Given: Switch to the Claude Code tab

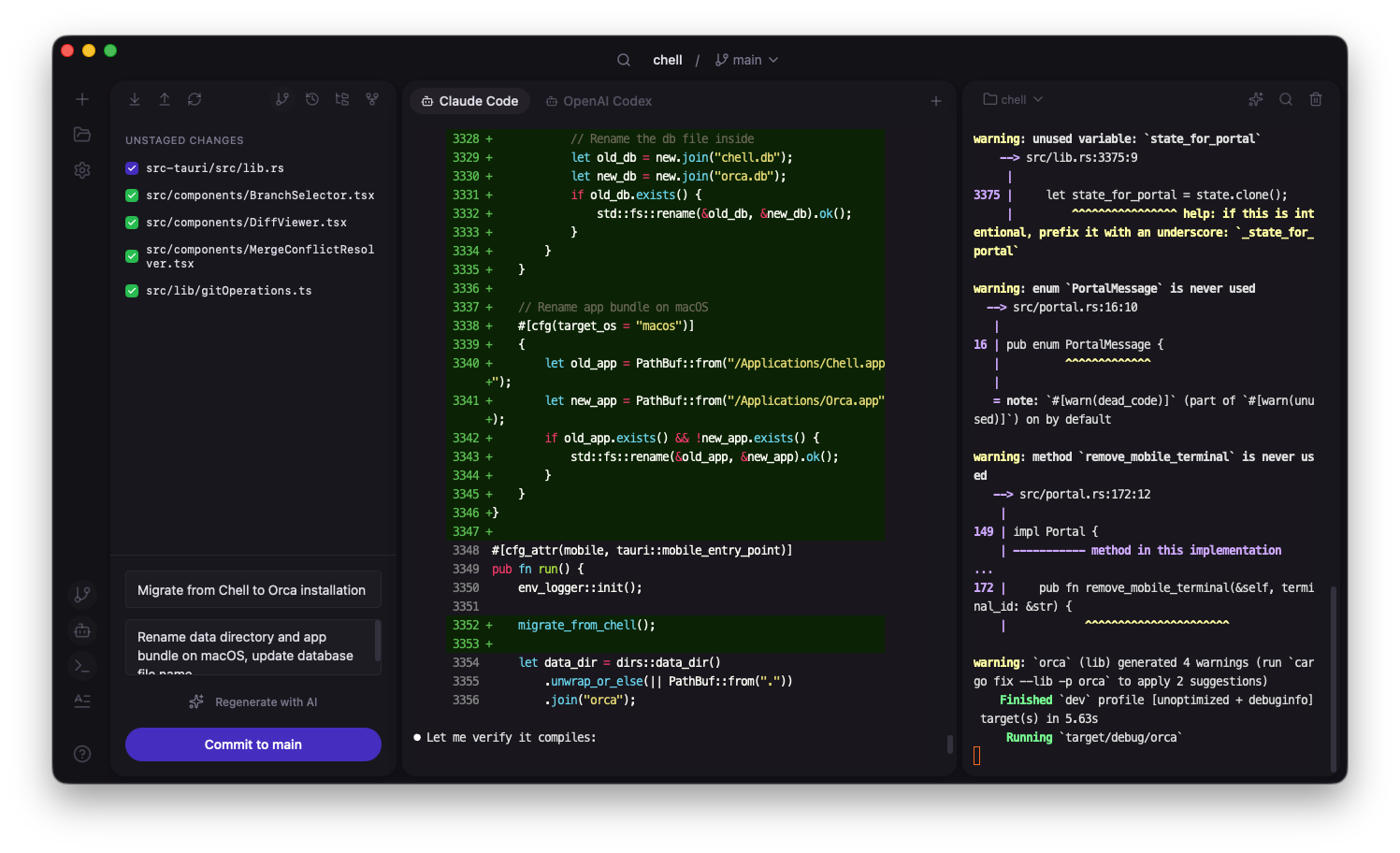Looking at the screenshot, I should [x=469, y=101].
